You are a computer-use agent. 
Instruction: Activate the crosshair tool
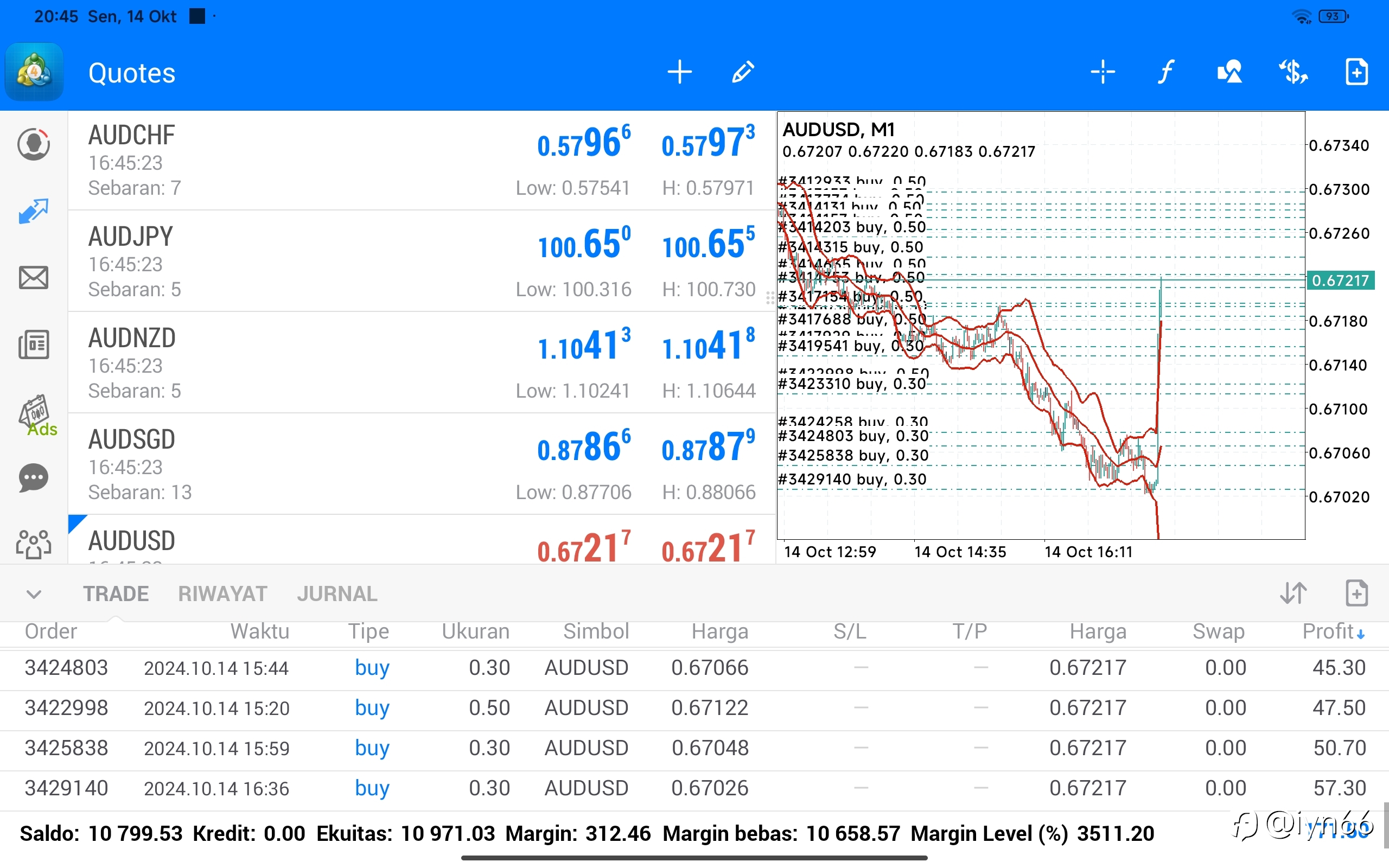click(x=1103, y=72)
